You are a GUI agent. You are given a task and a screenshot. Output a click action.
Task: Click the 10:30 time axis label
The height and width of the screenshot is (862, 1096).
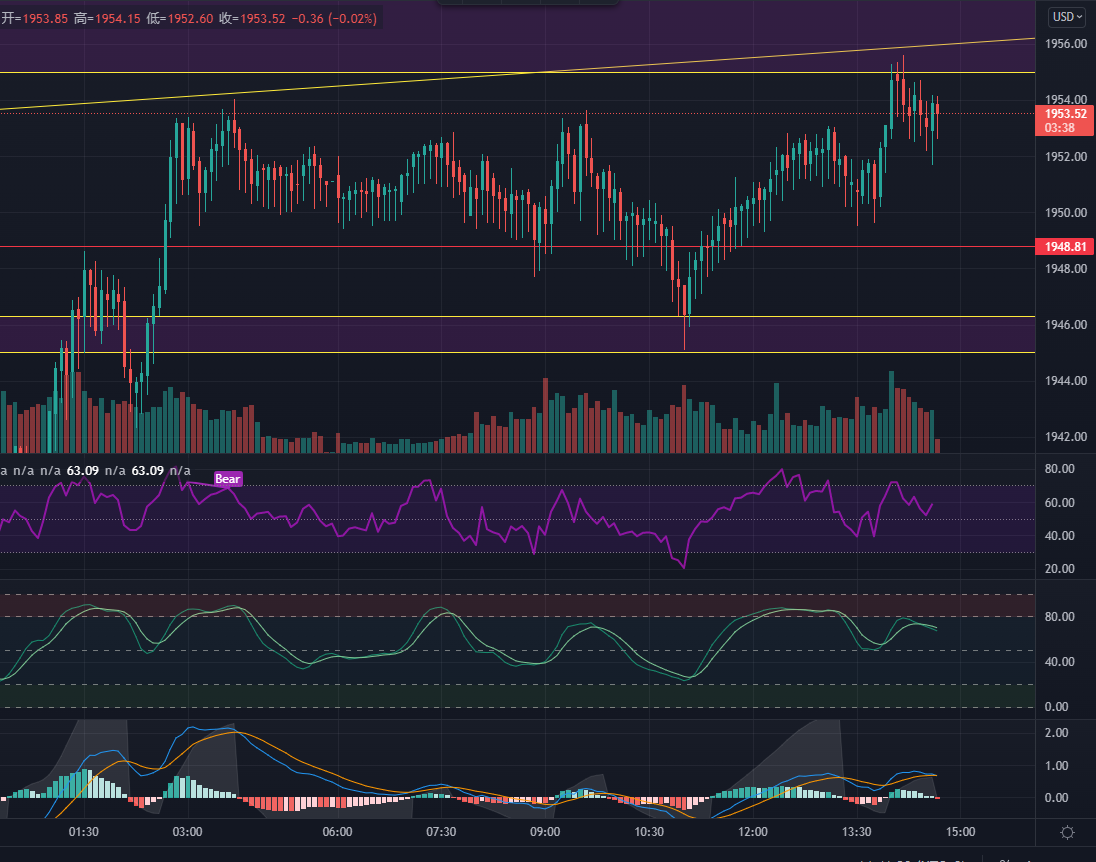coord(649,832)
